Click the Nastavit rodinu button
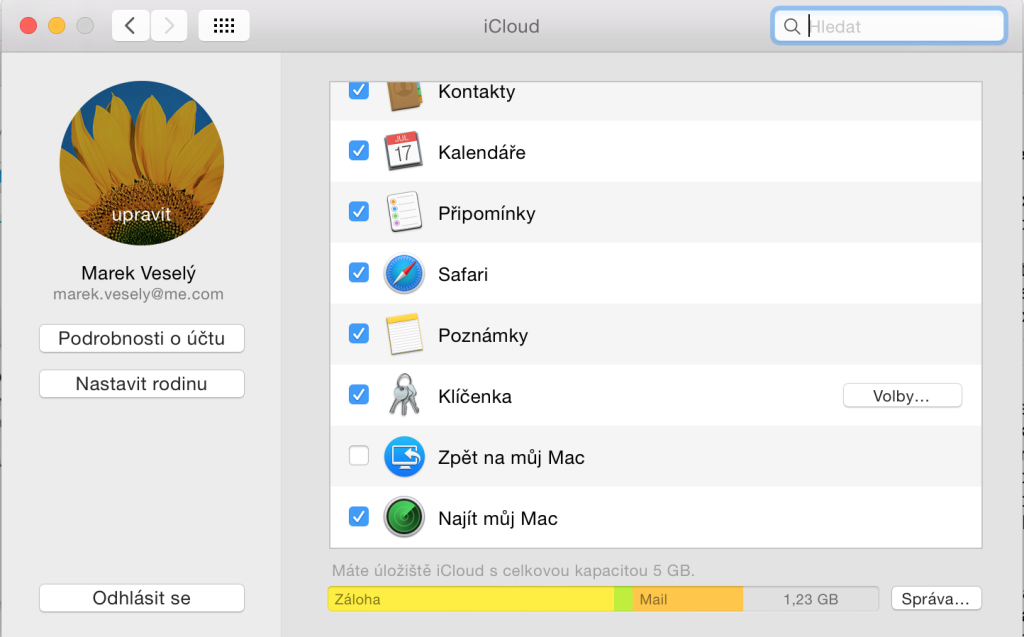The width and height of the screenshot is (1024, 637). click(x=142, y=384)
